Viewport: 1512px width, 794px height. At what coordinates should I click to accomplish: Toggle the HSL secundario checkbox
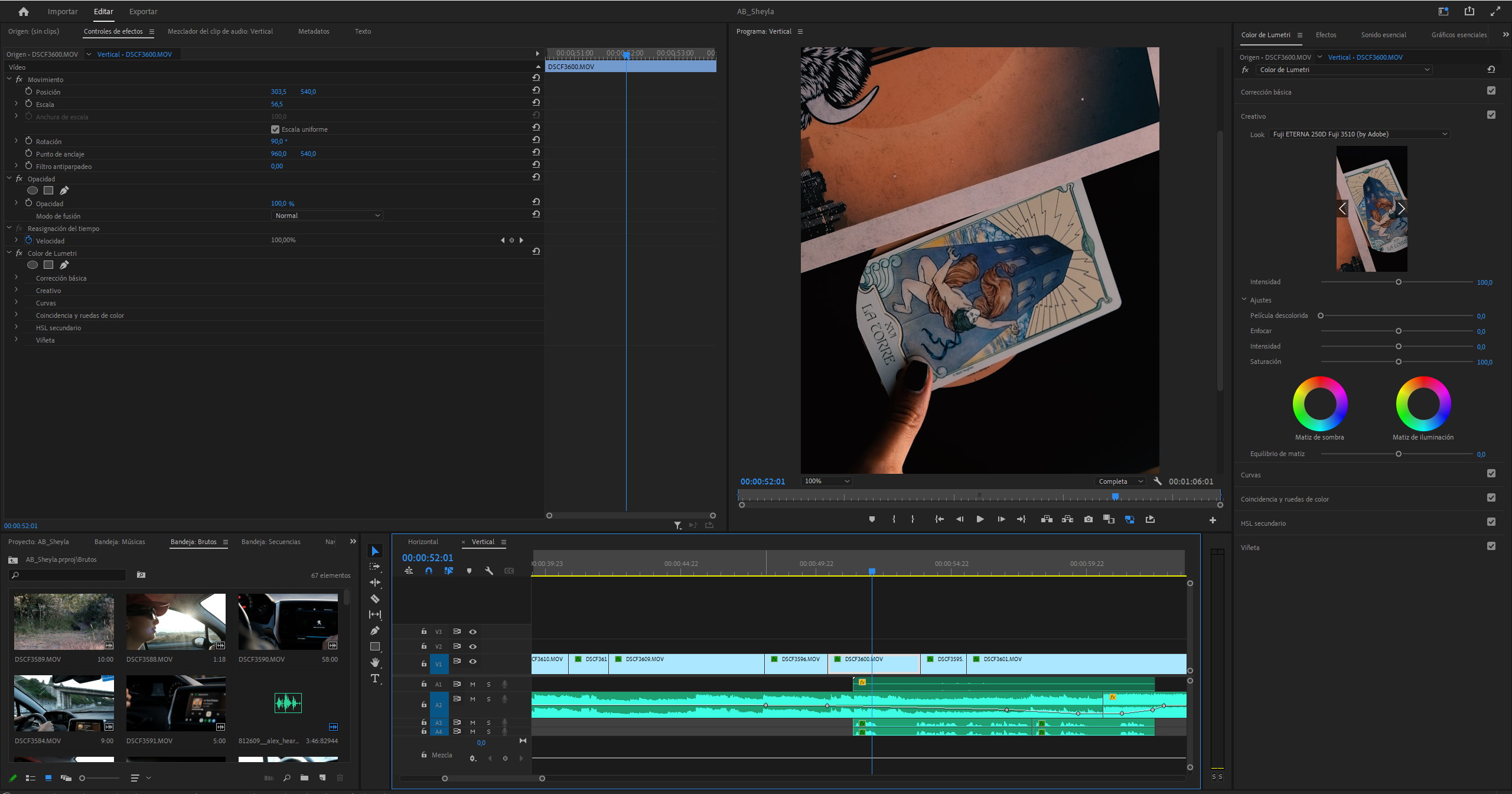coord(1491,522)
